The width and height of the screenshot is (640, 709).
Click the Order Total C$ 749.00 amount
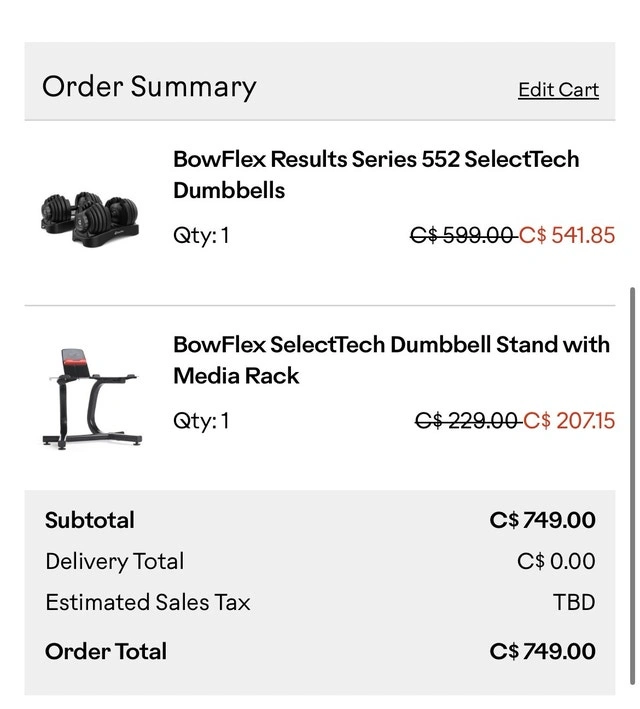pos(543,652)
